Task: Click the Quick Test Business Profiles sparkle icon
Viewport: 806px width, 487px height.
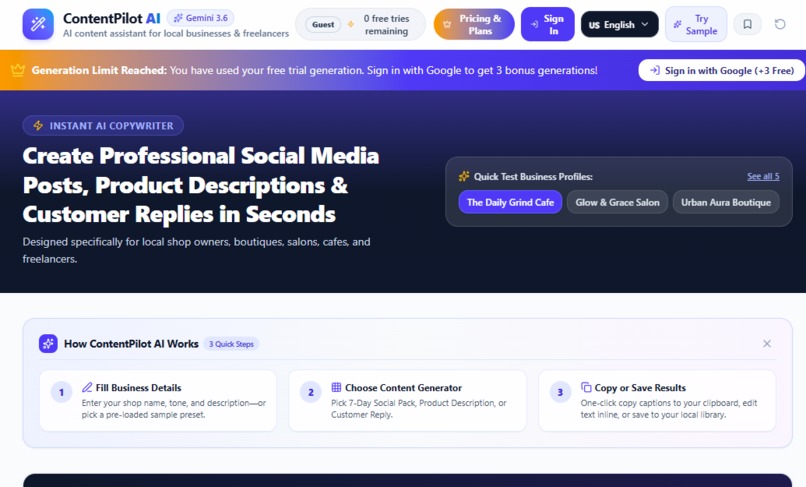Action: (464, 176)
